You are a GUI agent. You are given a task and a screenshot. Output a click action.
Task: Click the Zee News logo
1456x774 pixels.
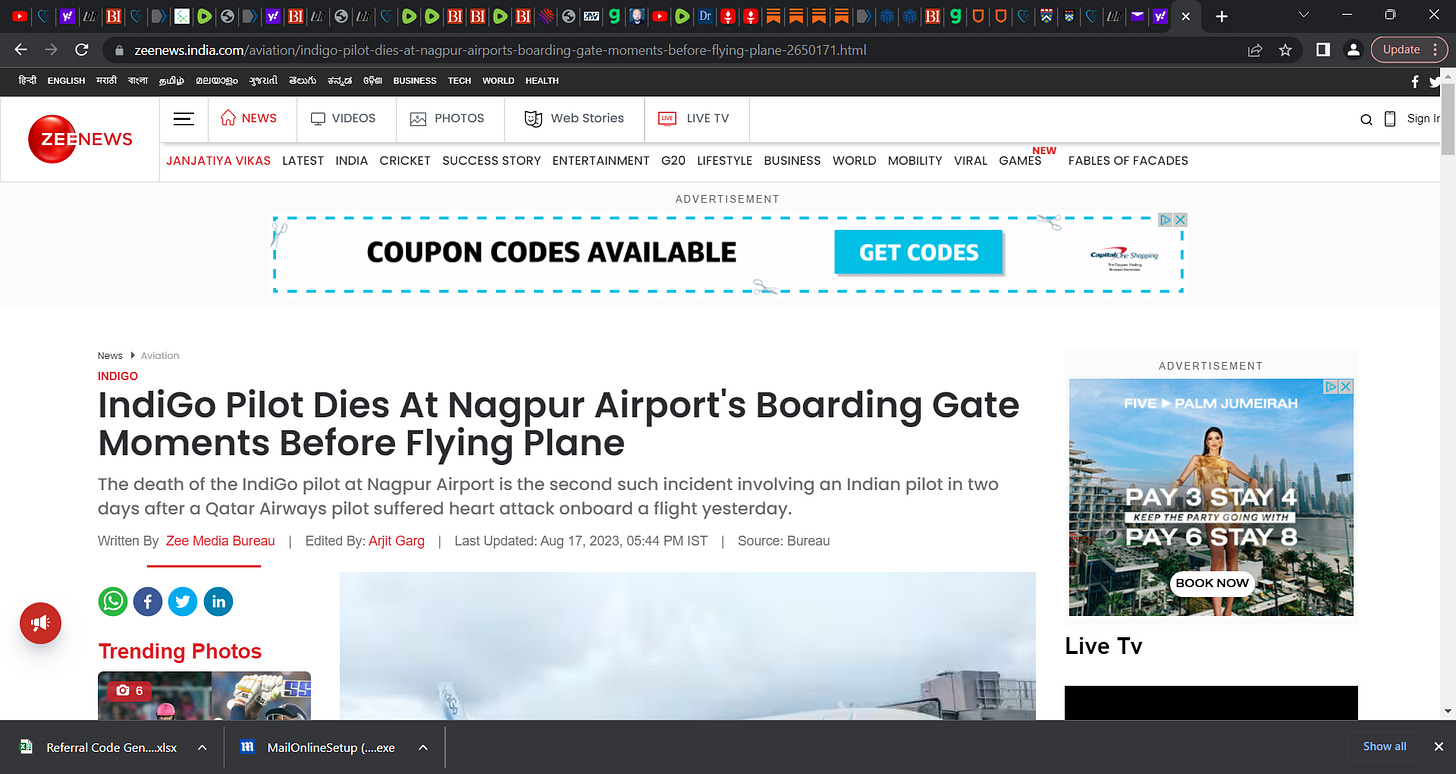pyautogui.click(x=80, y=139)
